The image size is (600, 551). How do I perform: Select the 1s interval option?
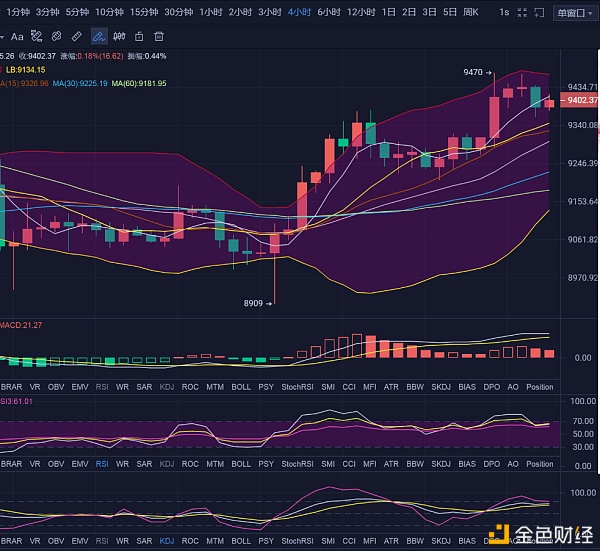(504, 12)
